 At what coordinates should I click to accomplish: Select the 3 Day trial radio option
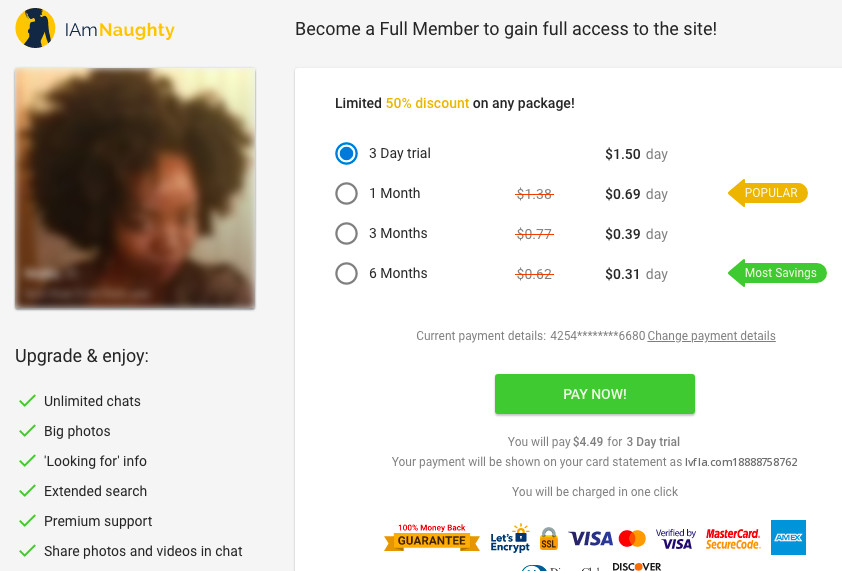click(x=346, y=154)
